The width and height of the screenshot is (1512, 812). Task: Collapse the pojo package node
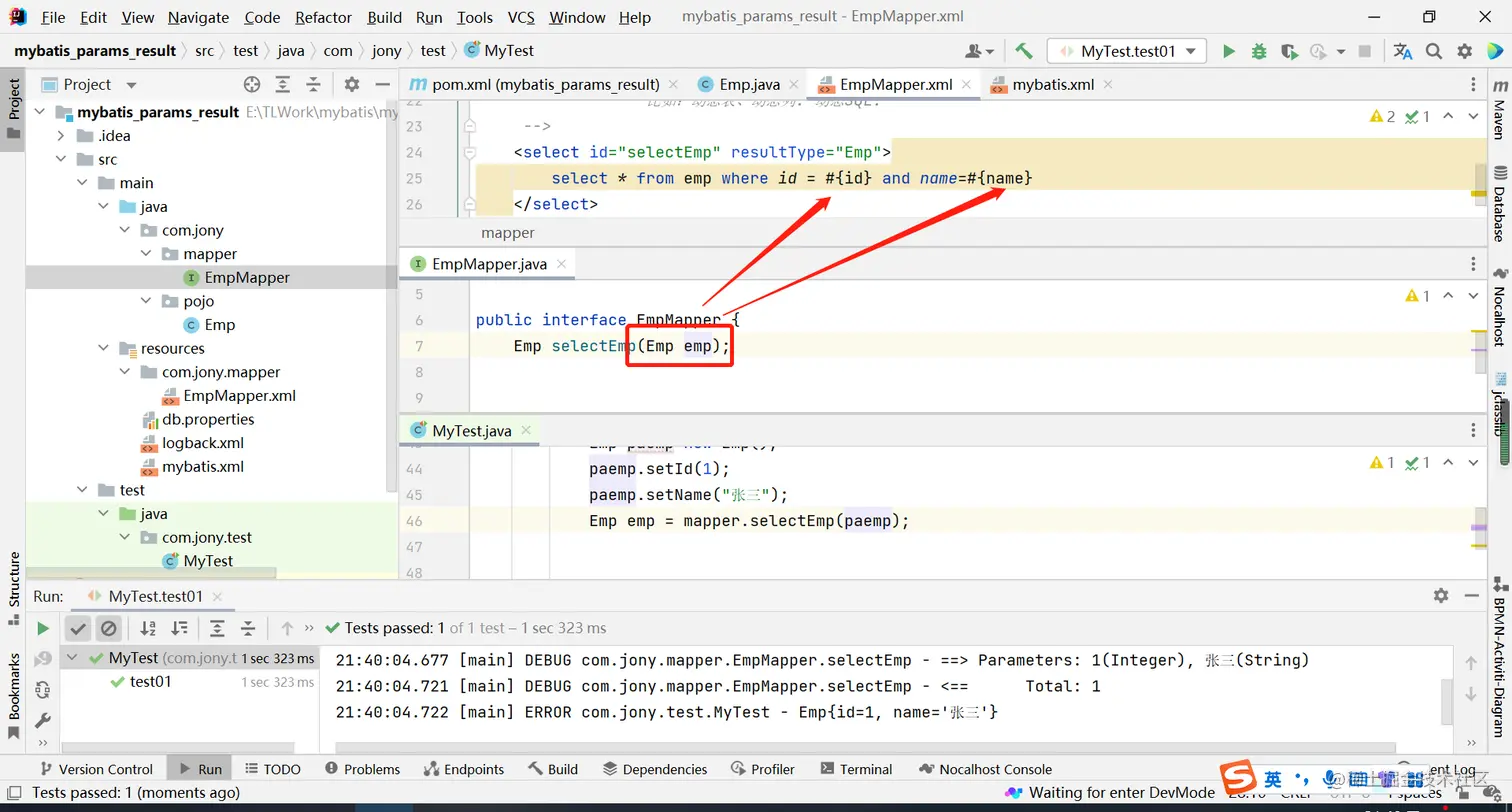(x=146, y=301)
